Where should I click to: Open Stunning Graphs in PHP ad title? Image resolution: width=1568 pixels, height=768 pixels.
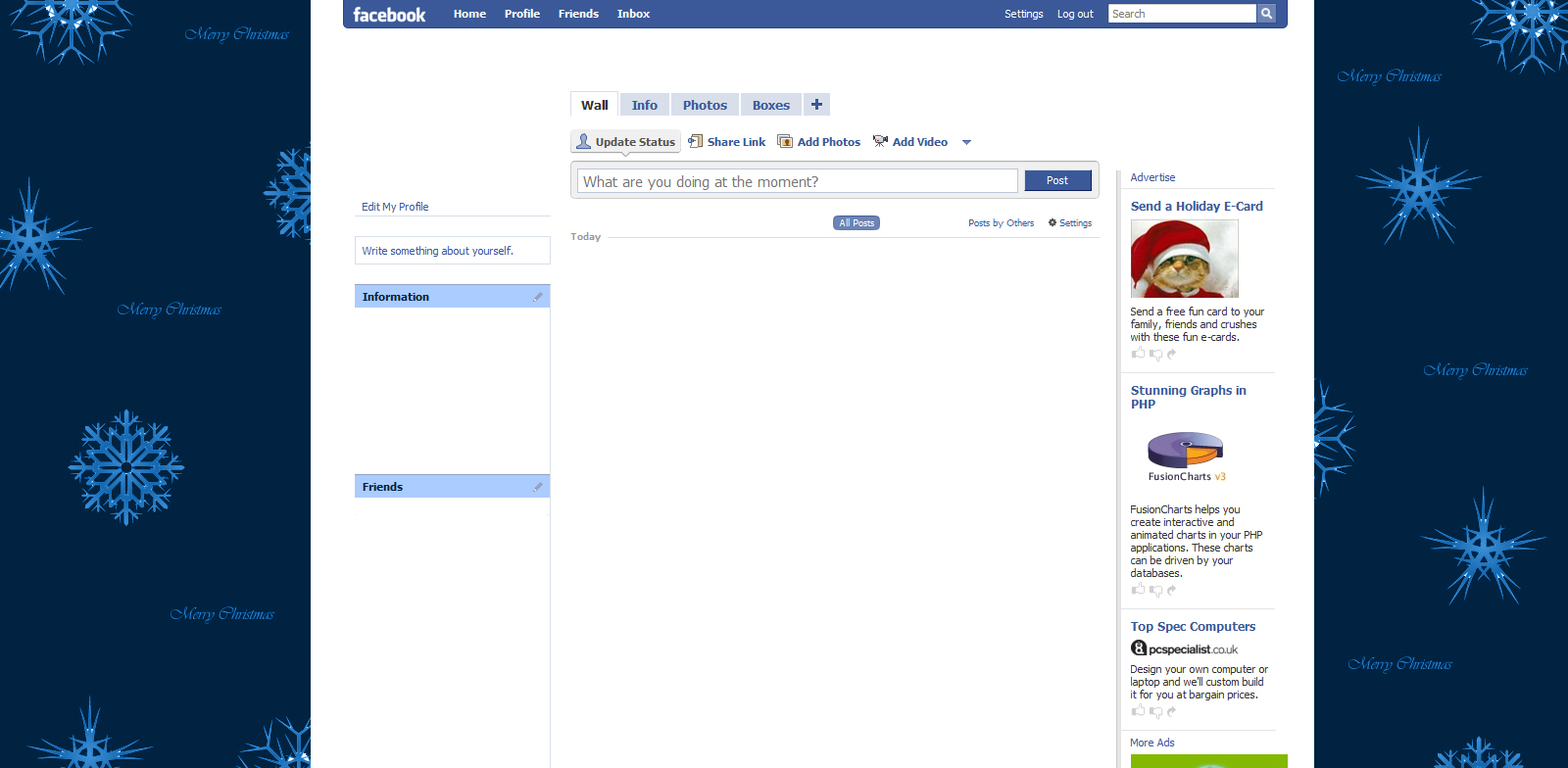[x=1189, y=397]
